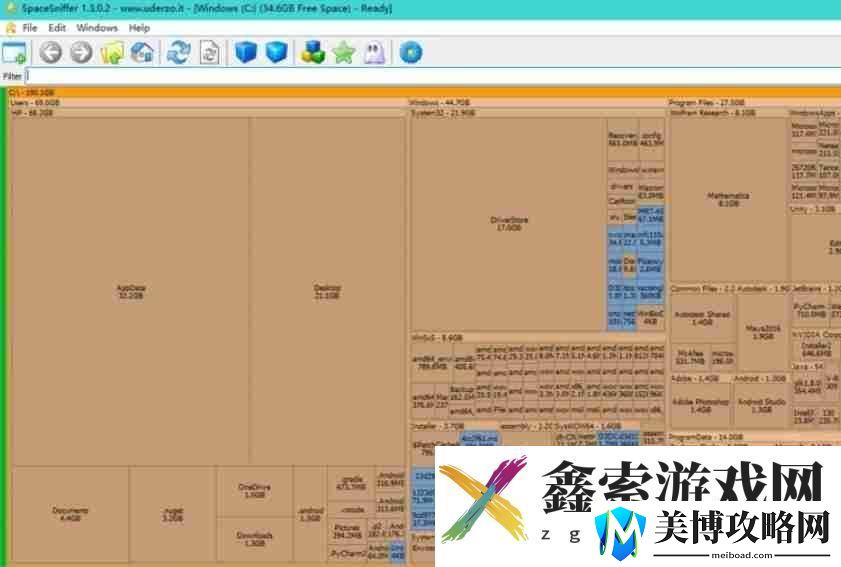
Task: Click into the Filter input field
Action: 433,76
